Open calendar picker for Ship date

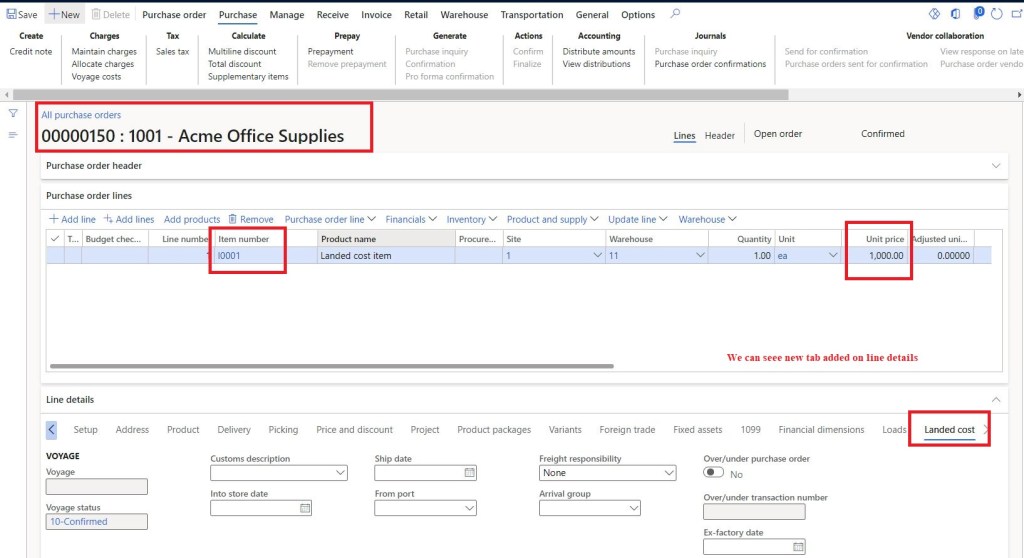point(469,473)
